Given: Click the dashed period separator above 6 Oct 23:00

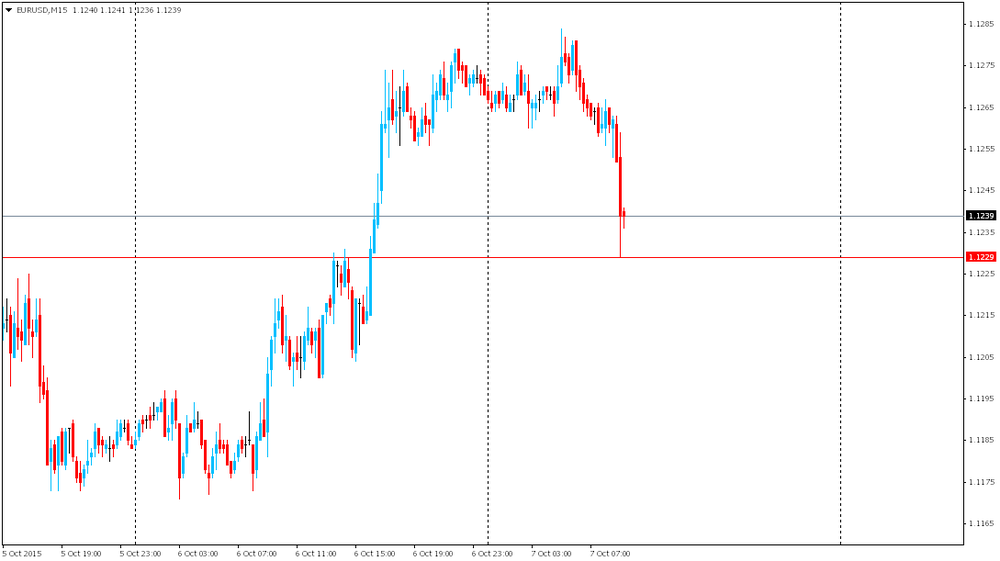Looking at the screenshot, I should (488, 300).
